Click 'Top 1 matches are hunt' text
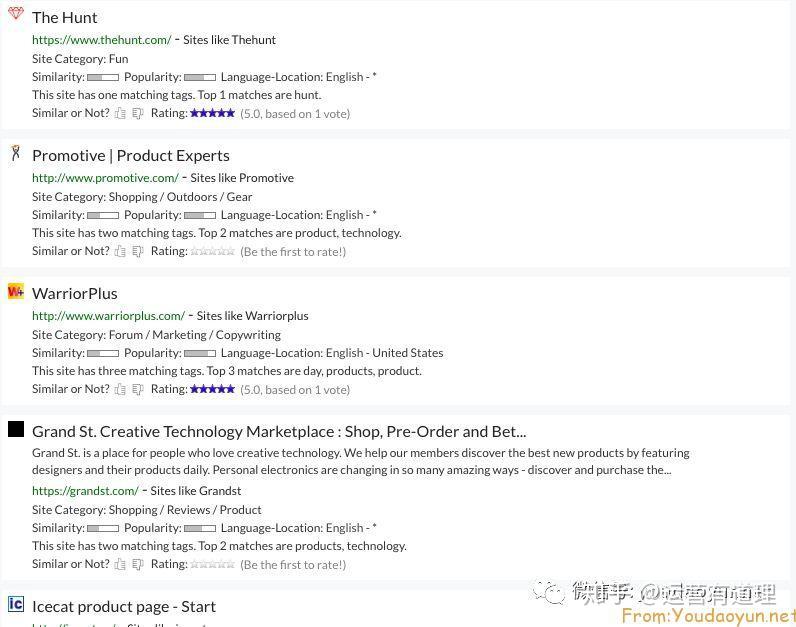The height and width of the screenshot is (627, 796). click(259, 95)
